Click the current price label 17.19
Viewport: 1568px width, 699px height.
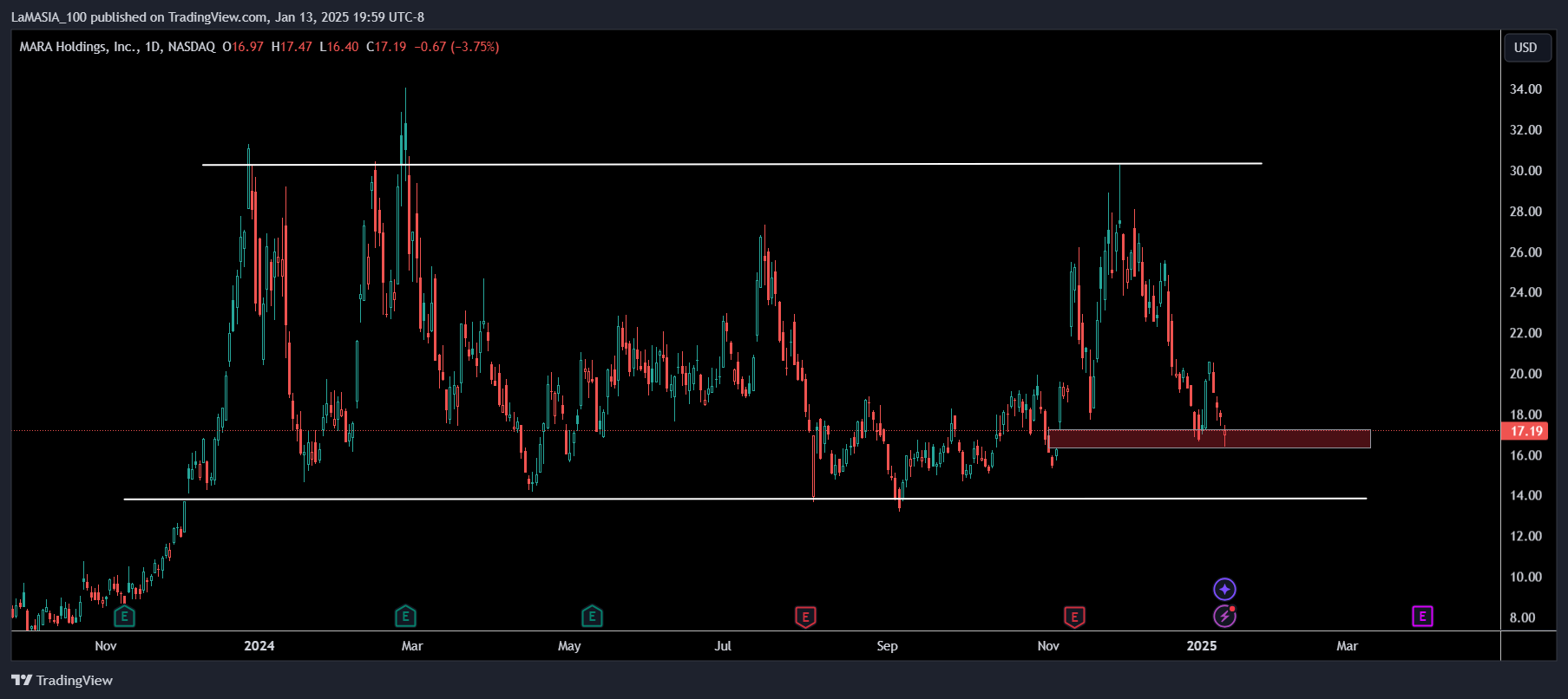click(x=1525, y=431)
